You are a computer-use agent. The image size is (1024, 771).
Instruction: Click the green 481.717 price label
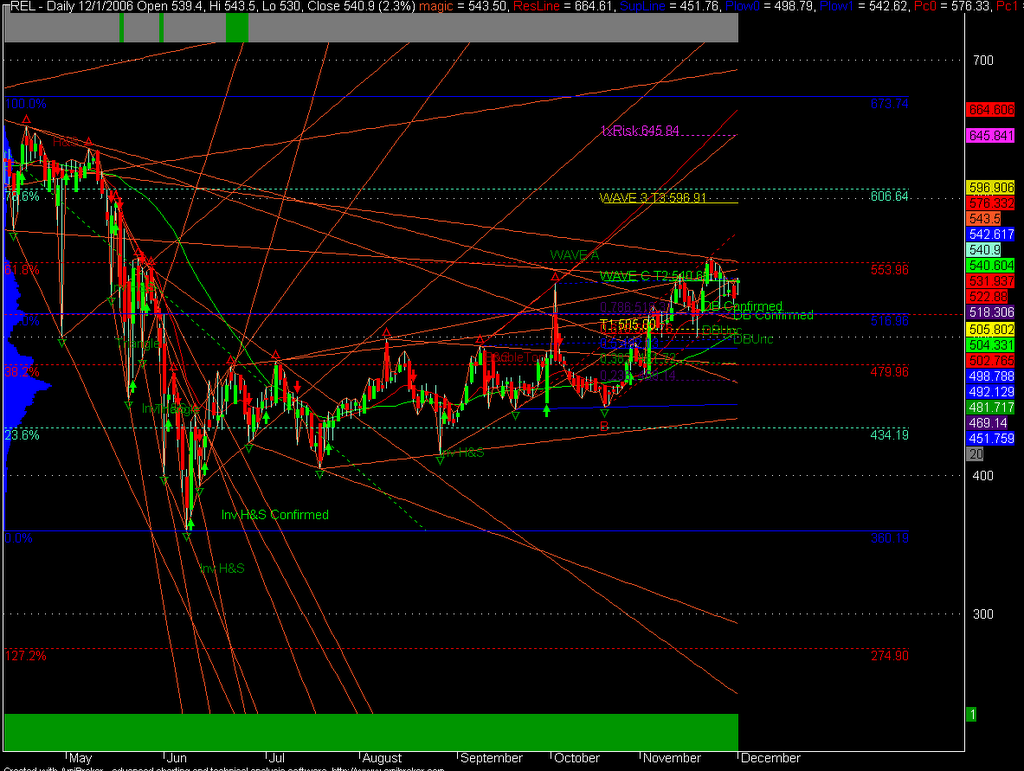tap(991, 407)
